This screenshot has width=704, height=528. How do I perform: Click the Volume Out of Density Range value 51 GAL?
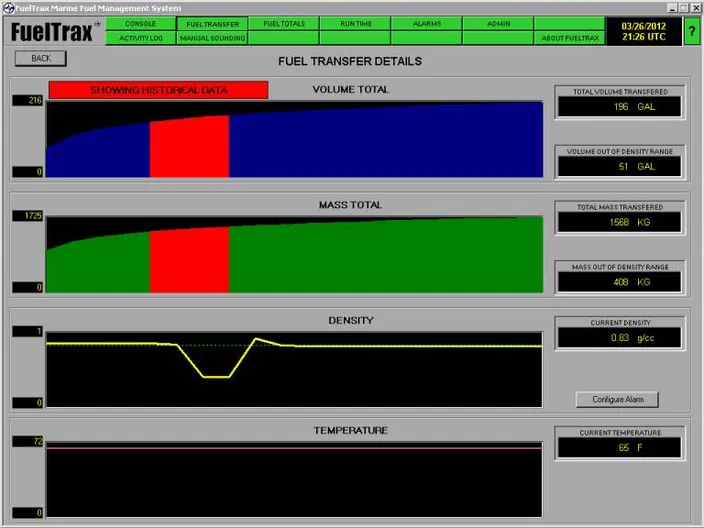point(620,167)
